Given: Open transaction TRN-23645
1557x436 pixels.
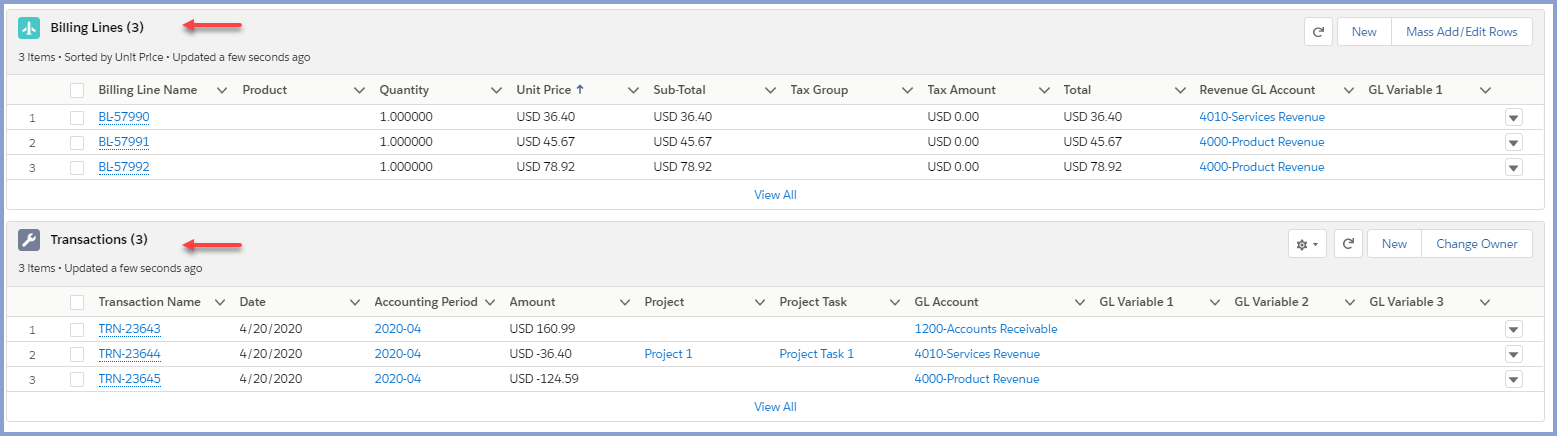Looking at the screenshot, I should (130, 379).
